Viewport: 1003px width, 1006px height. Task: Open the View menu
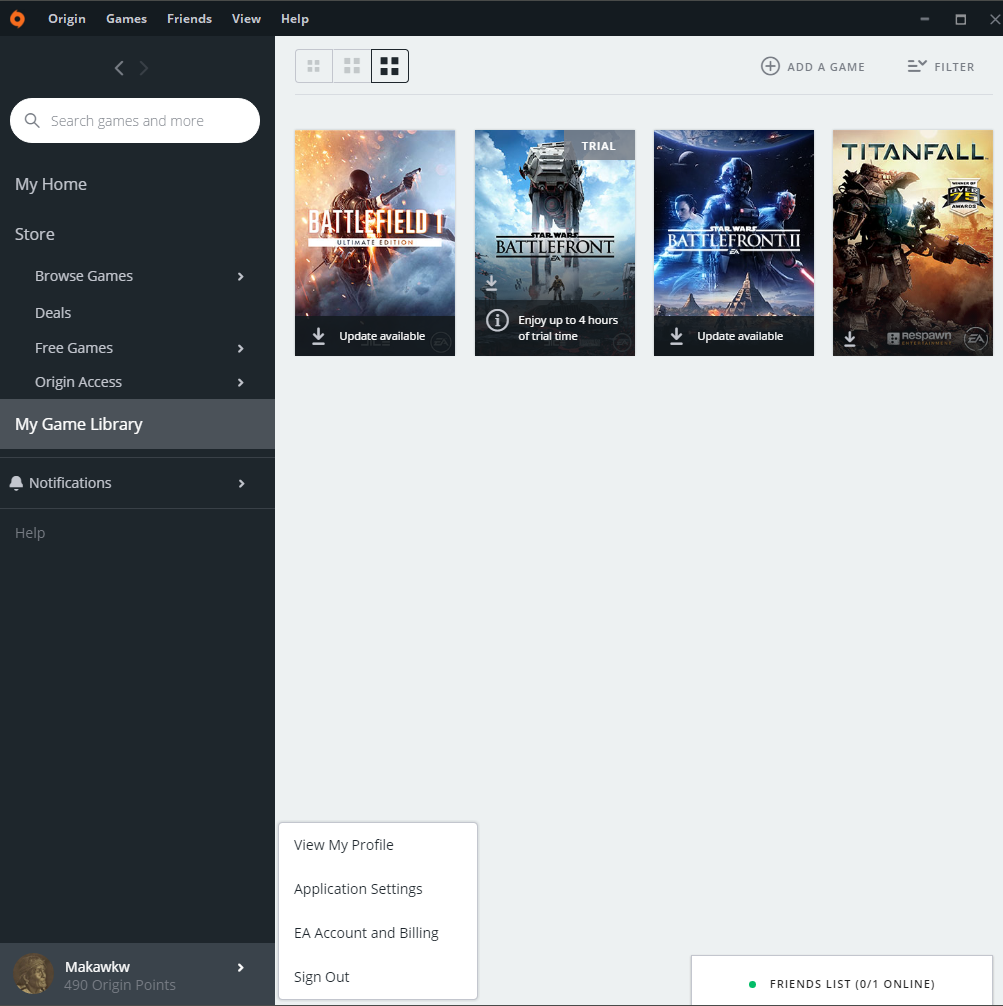pyautogui.click(x=246, y=19)
